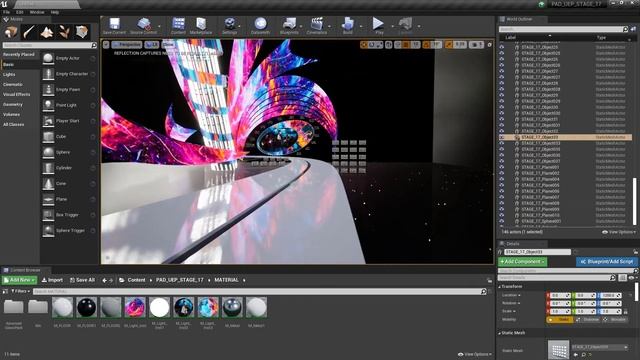Toggle the Scale lock icon
Image resolution: width=640 pixels, height=360 pixels.
point(626,311)
